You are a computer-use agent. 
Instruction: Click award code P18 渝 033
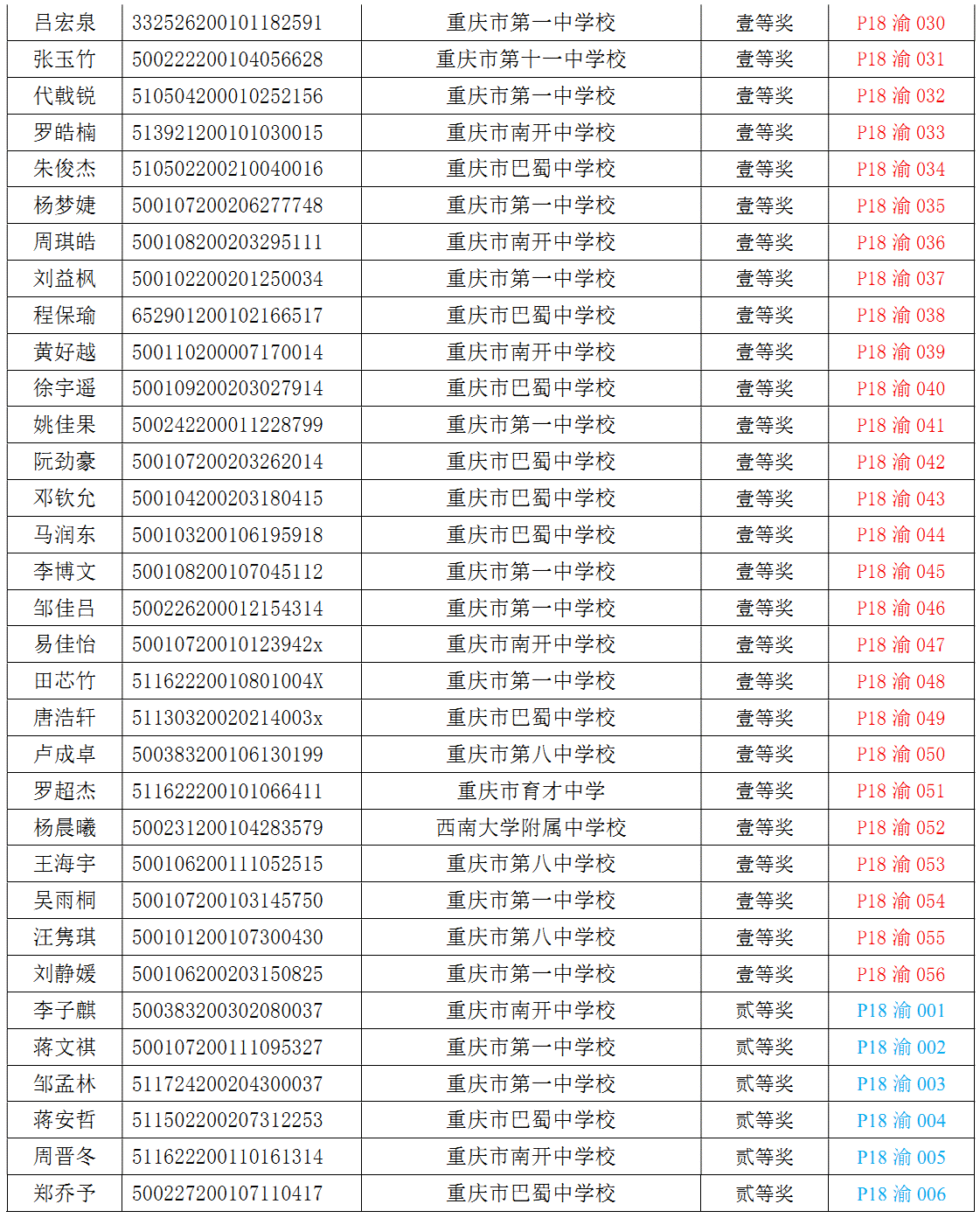[900, 133]
